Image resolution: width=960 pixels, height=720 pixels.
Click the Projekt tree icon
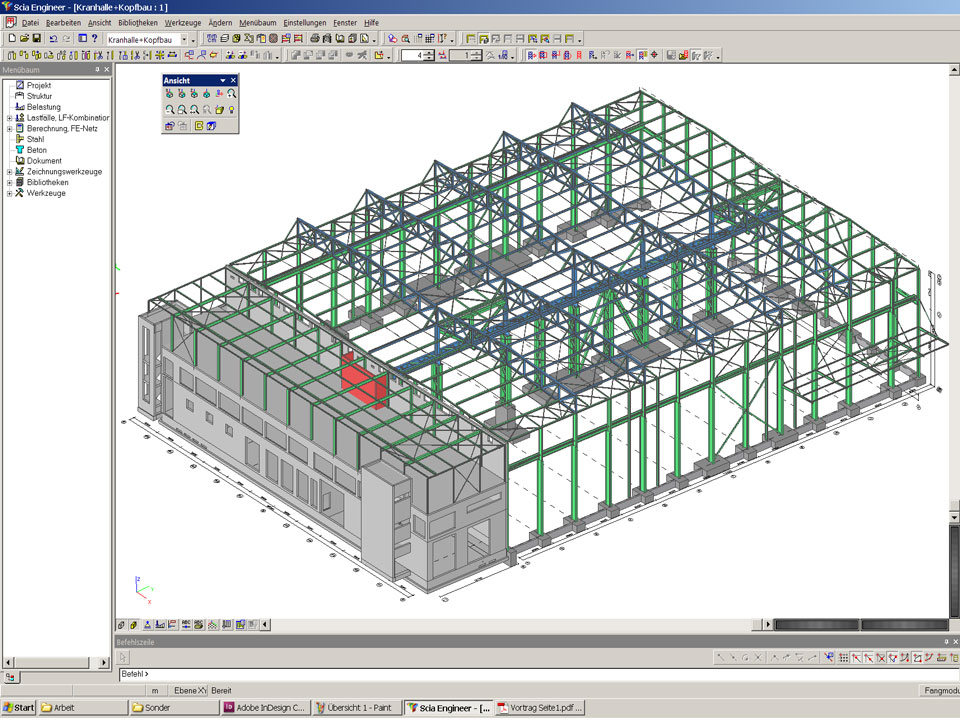tap(19, 86)
